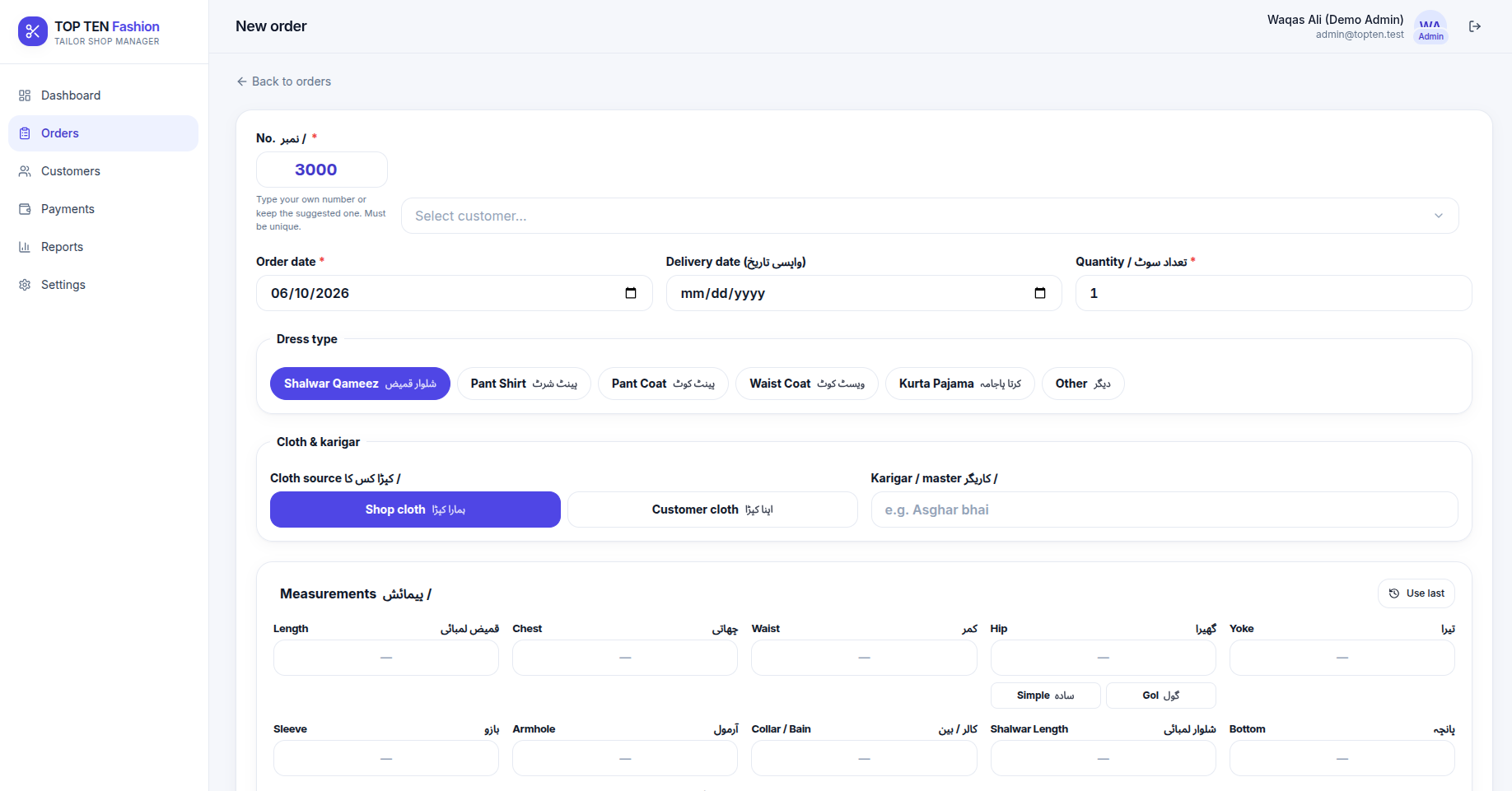Click the WA Admin avatar badge
The width and height of the screenshot is (1512, 791).
[1430, 27]
